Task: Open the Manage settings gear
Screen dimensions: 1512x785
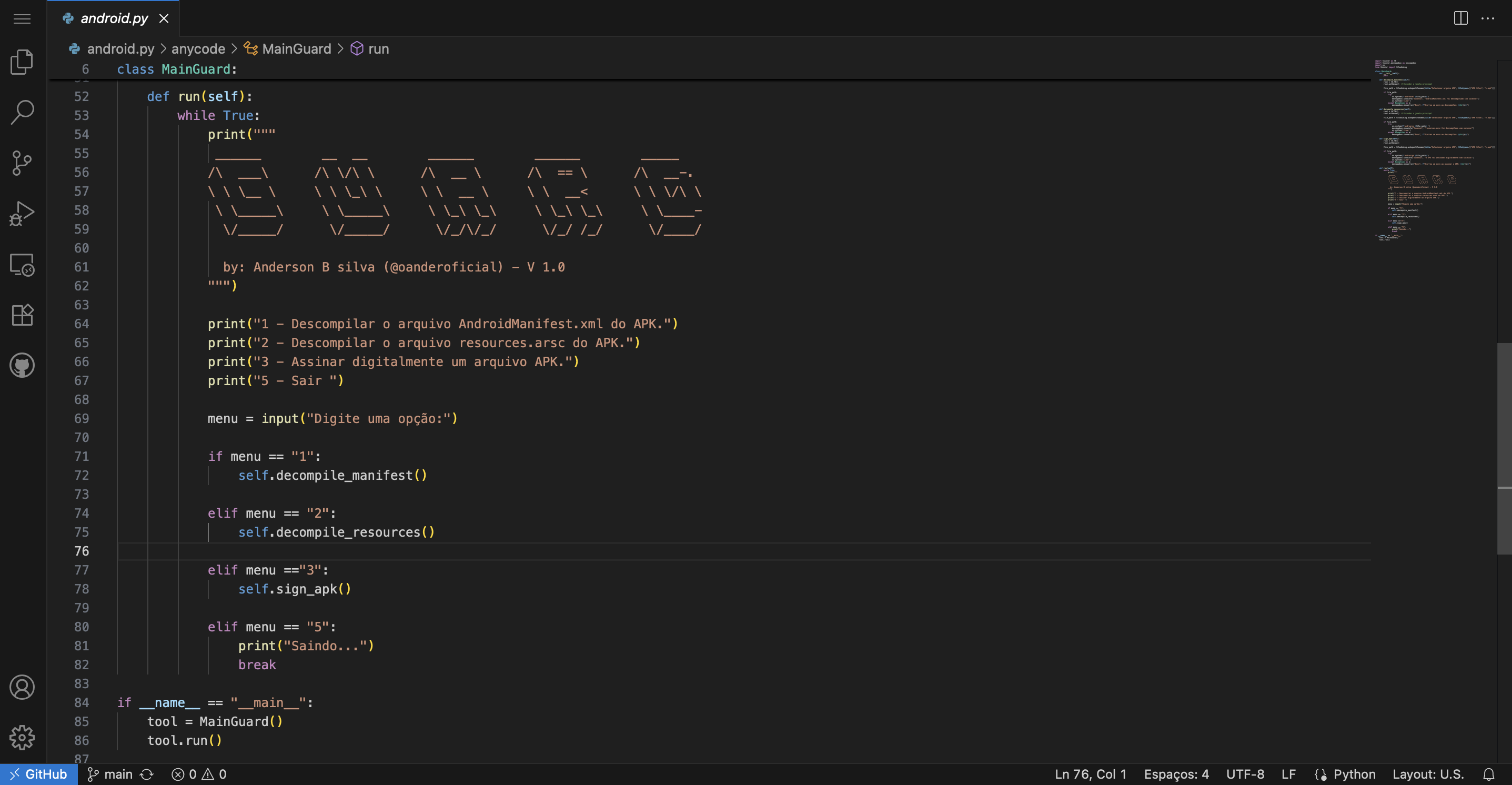Action: click(x=22, y=738)
